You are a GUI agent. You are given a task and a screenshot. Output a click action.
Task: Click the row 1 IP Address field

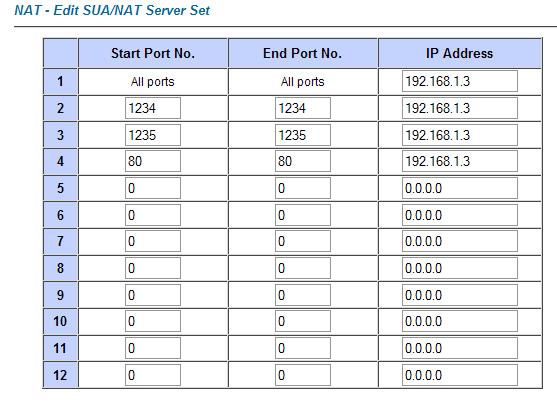460,81
